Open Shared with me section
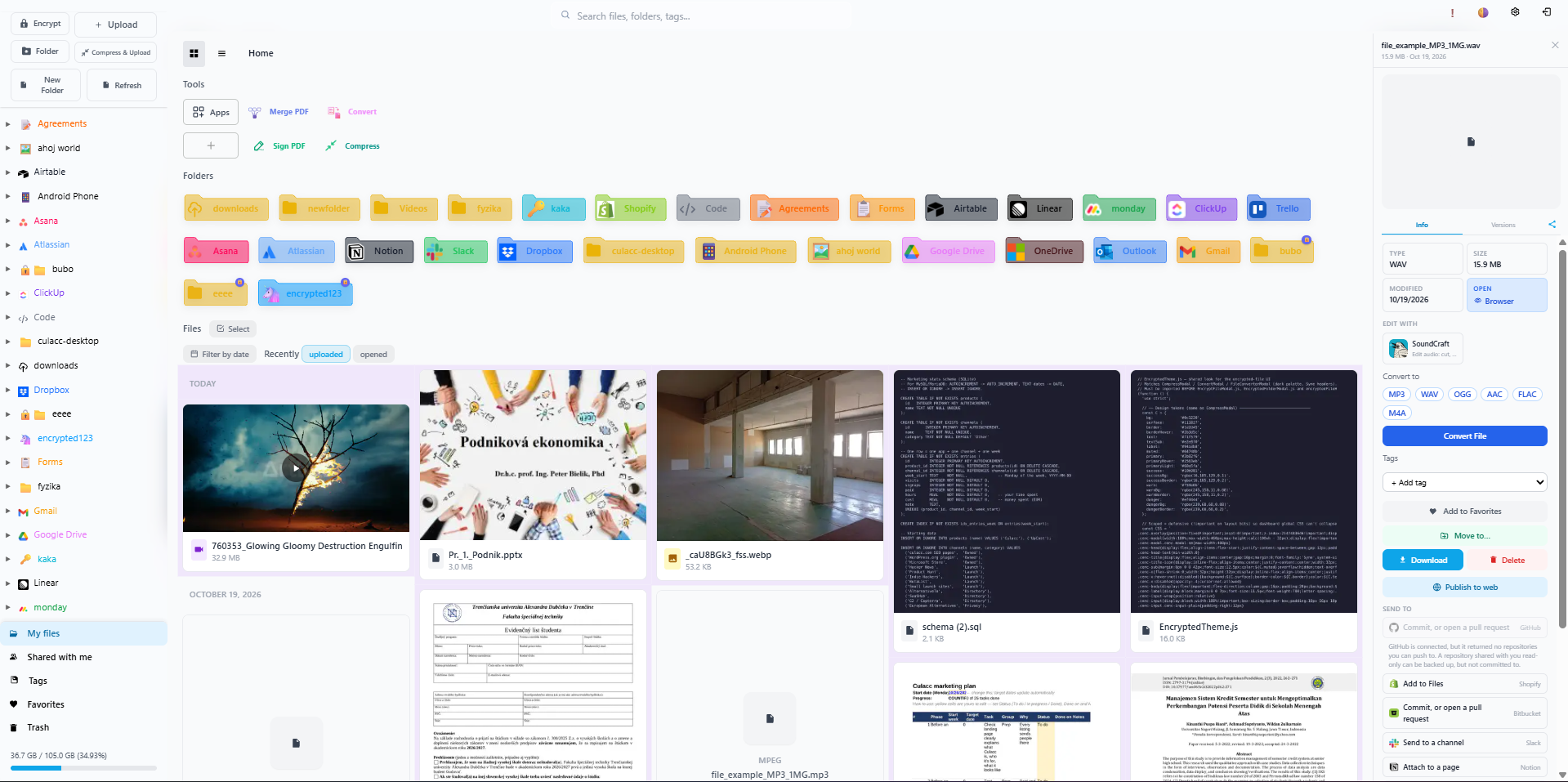This screenshot has width=1568, height=782. (59, 657)
